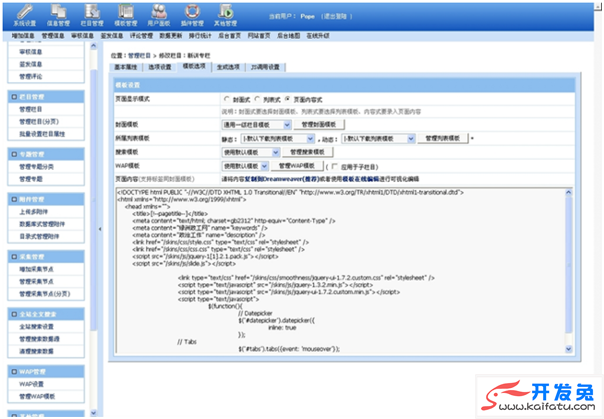Image resolution: width=604 pixels, height=419 pixels.
Task: Tick the 应用于子栏目 checkbox
Action: [334, 166]
